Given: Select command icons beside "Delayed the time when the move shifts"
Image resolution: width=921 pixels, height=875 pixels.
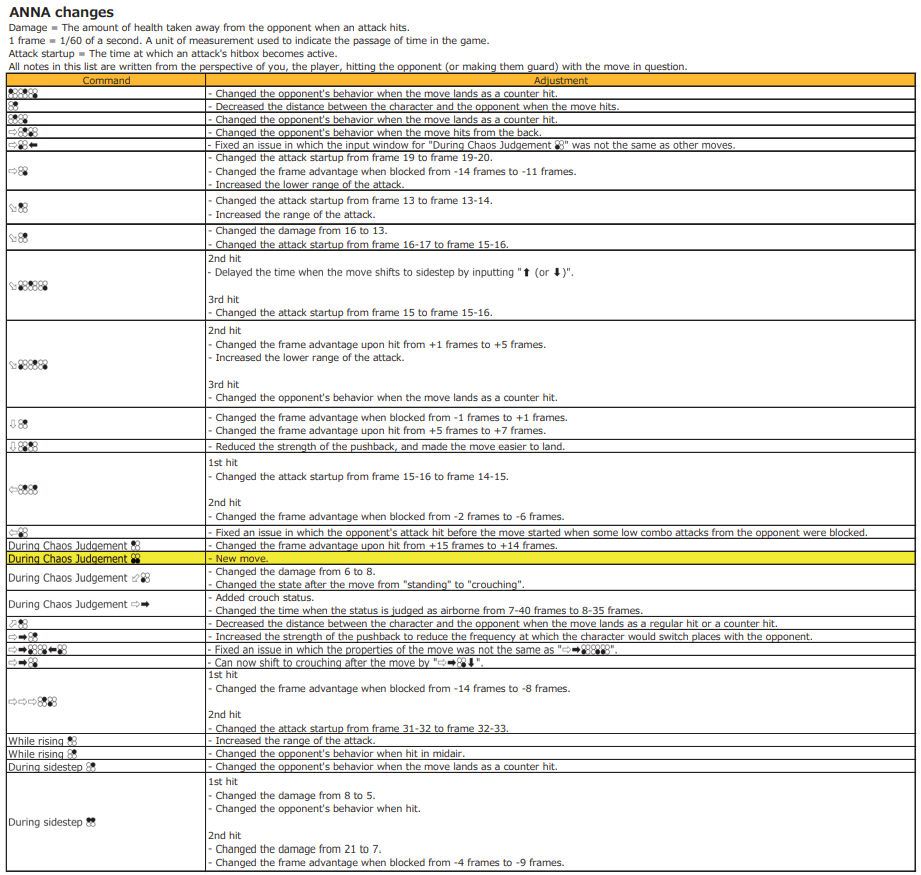Looking at the screenshot, I should coord(28,285).
